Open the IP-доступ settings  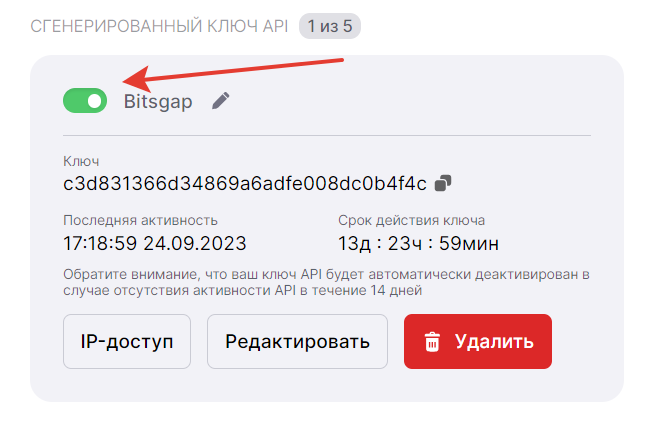[x=127, y=341]
